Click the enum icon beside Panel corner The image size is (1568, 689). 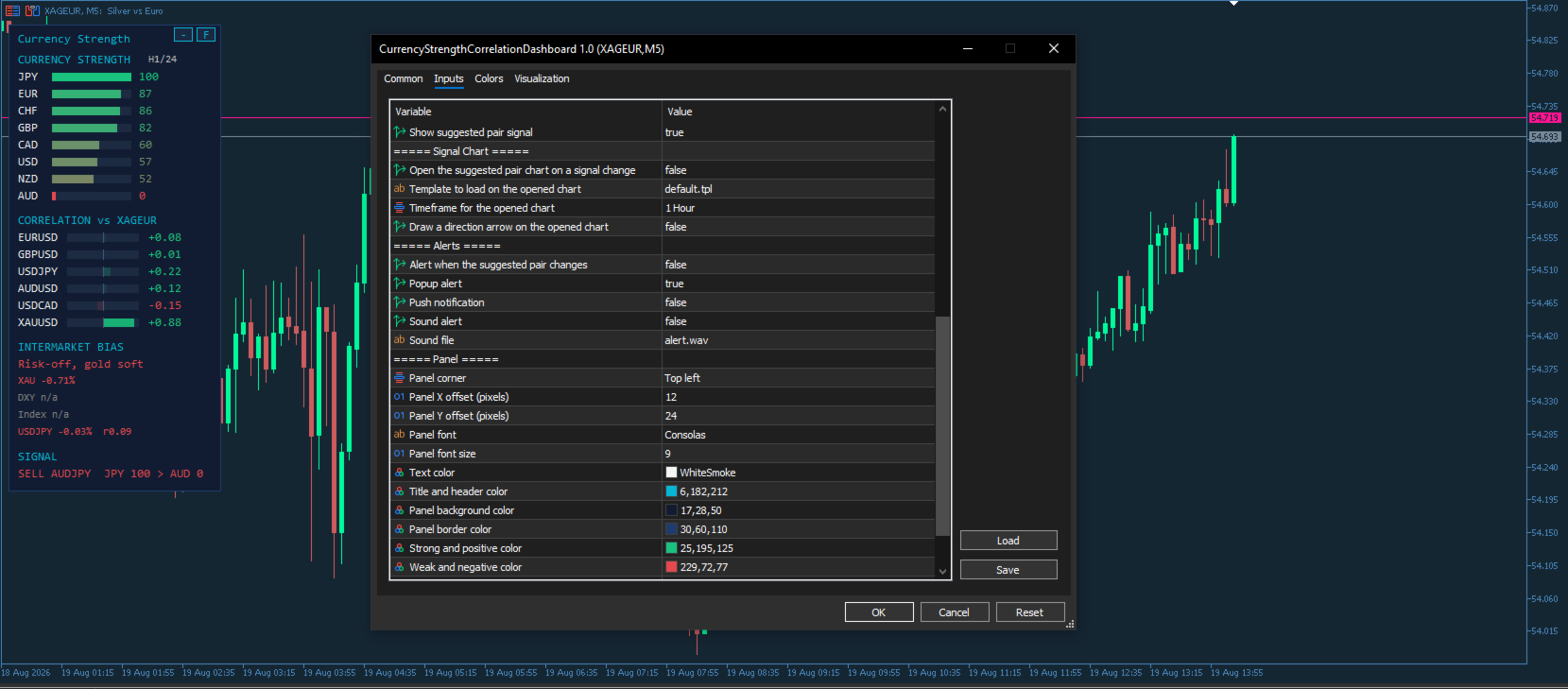400,378
